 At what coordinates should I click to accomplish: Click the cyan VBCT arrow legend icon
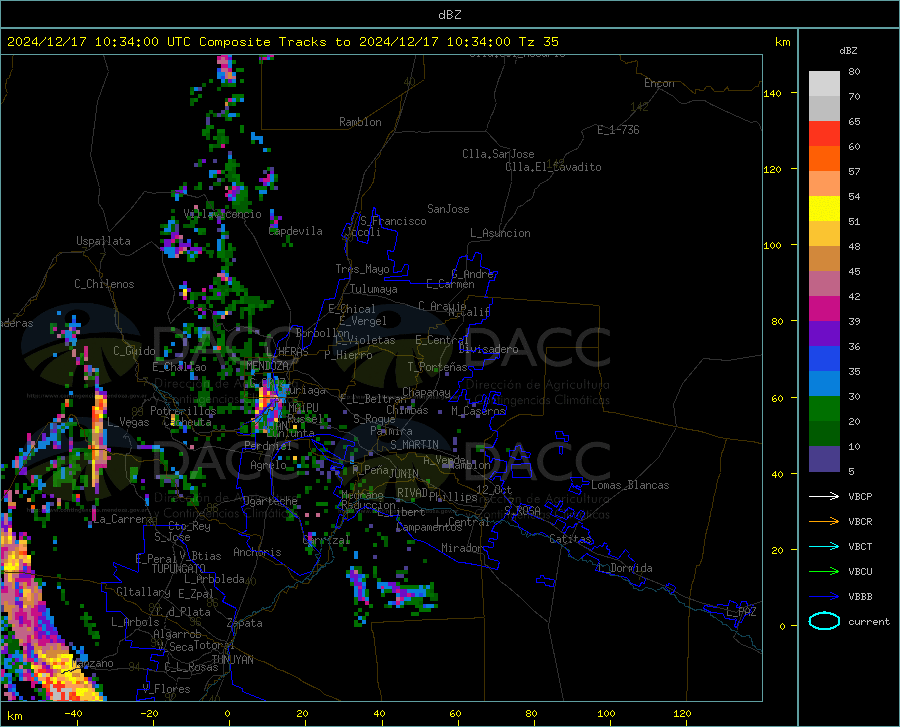pos(824,546)
